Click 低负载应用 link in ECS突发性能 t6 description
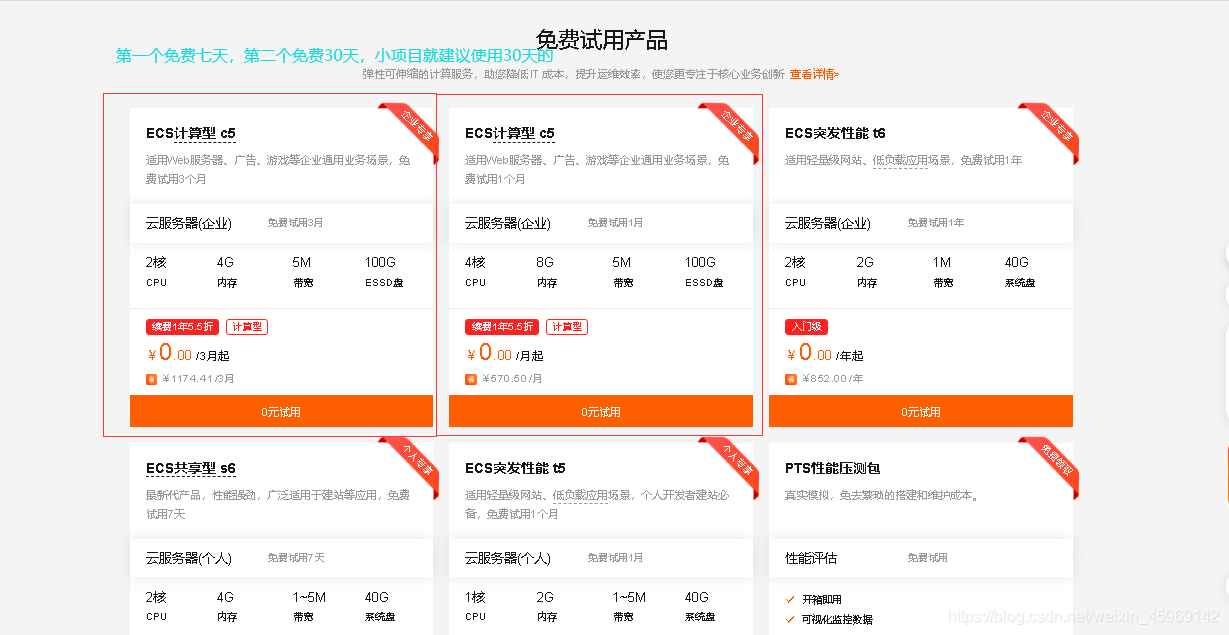Screen dimensions: 1229x635 pos(900,159)
